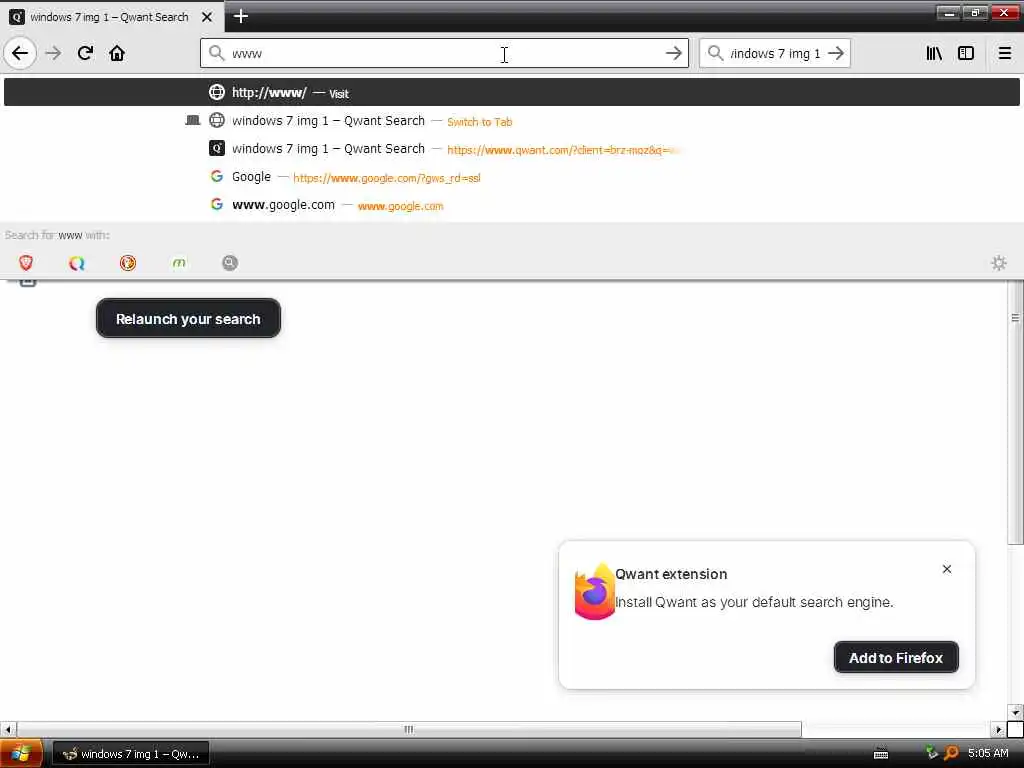Select www.google.com suggestion
The width and height of the screenshot is (1024, 768).
point(511,205)
